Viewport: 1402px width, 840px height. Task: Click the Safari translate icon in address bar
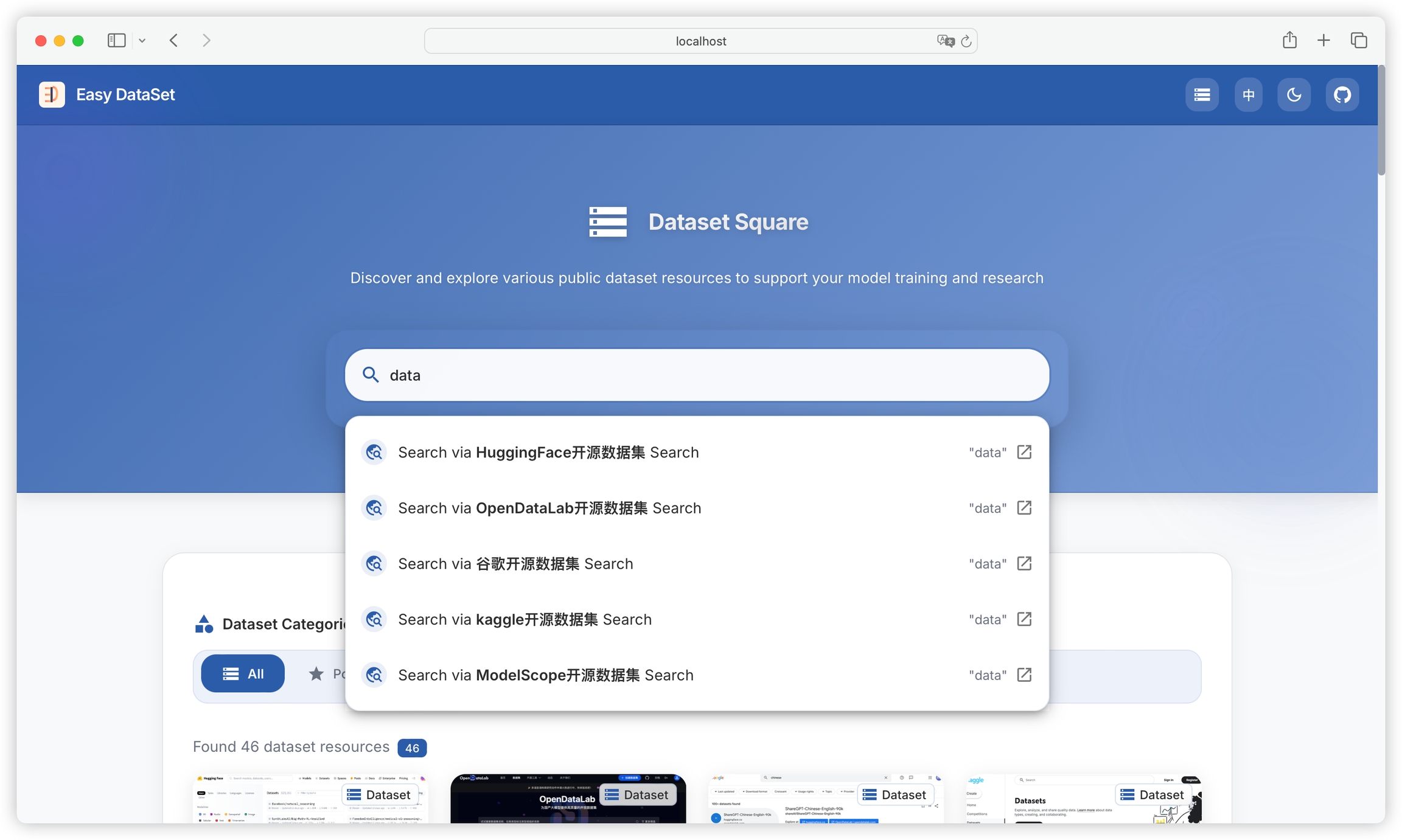pyautogui.click(x=945, y=41)
